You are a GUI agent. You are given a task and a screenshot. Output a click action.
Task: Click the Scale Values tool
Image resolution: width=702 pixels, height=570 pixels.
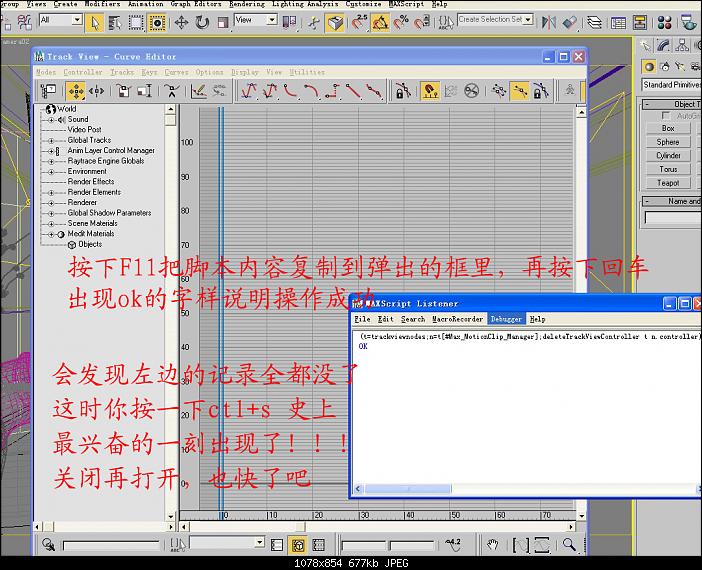coord(144,91)
